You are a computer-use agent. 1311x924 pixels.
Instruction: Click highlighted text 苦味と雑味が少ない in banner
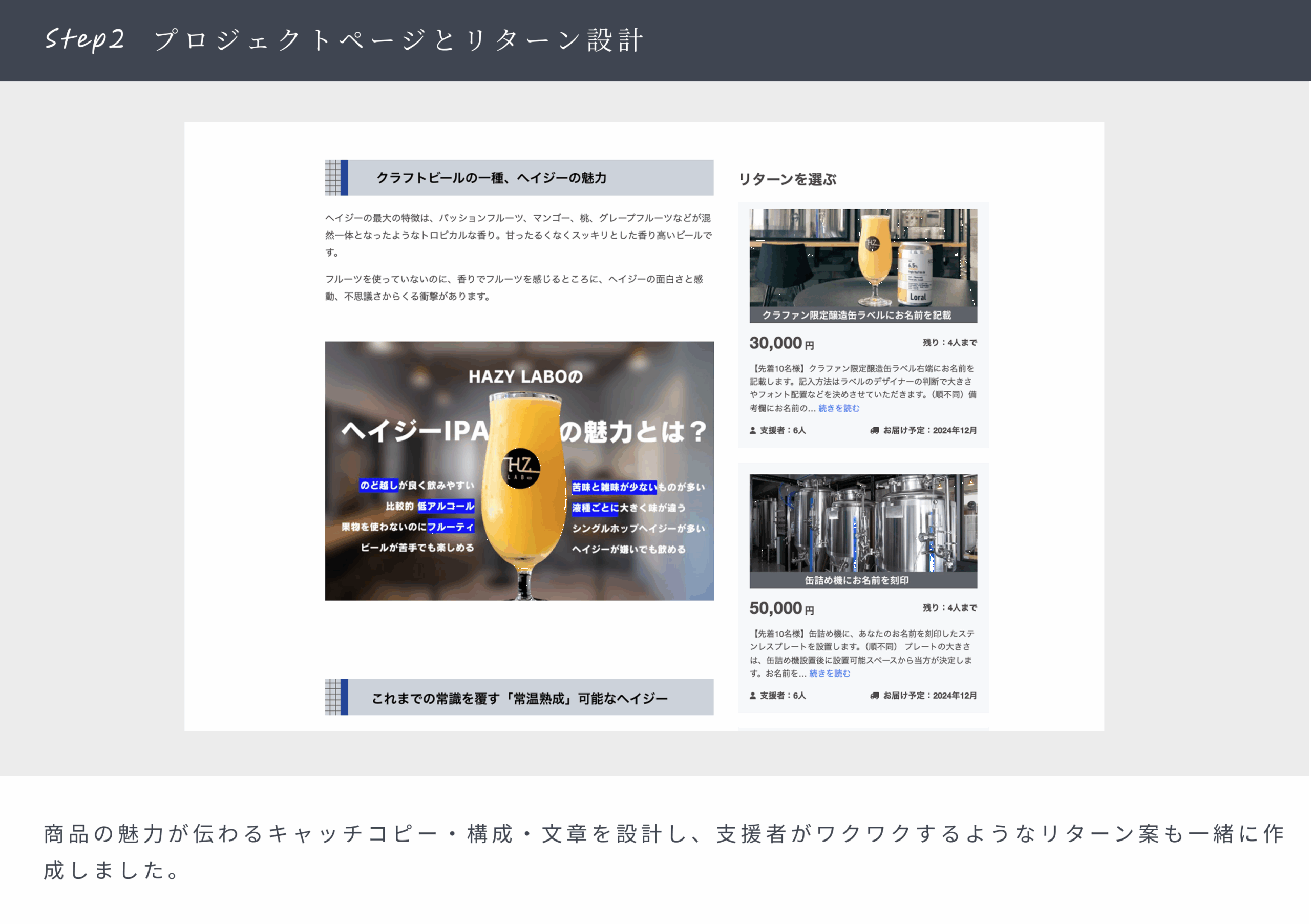point(614,487)
